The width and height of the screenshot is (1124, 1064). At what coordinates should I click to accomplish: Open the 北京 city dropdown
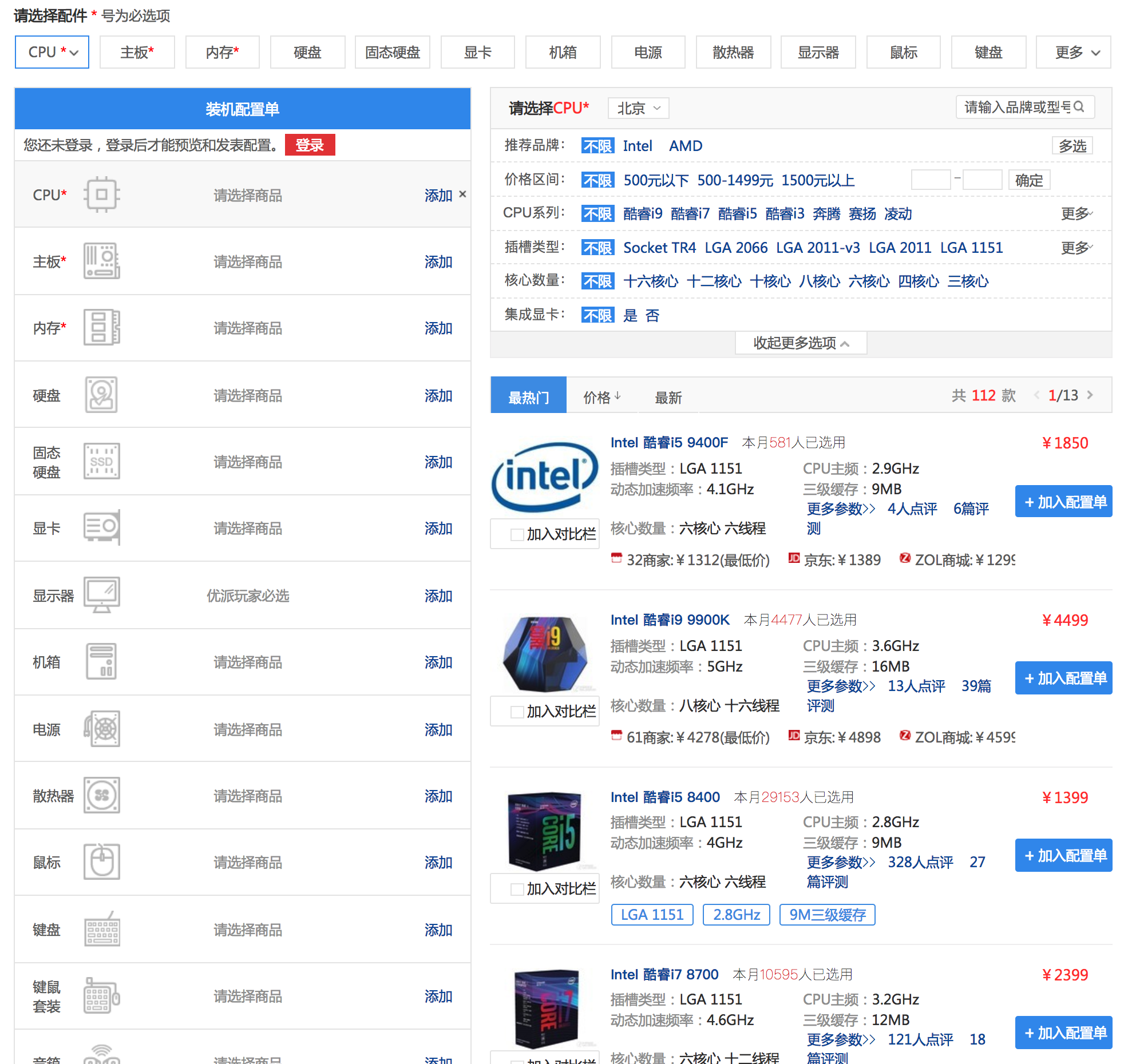pyautogui.click(x=638, y=108)
